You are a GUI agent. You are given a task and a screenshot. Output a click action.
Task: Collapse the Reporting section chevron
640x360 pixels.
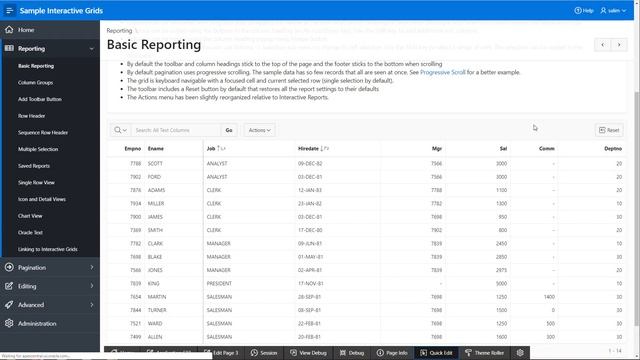(91, 49)
